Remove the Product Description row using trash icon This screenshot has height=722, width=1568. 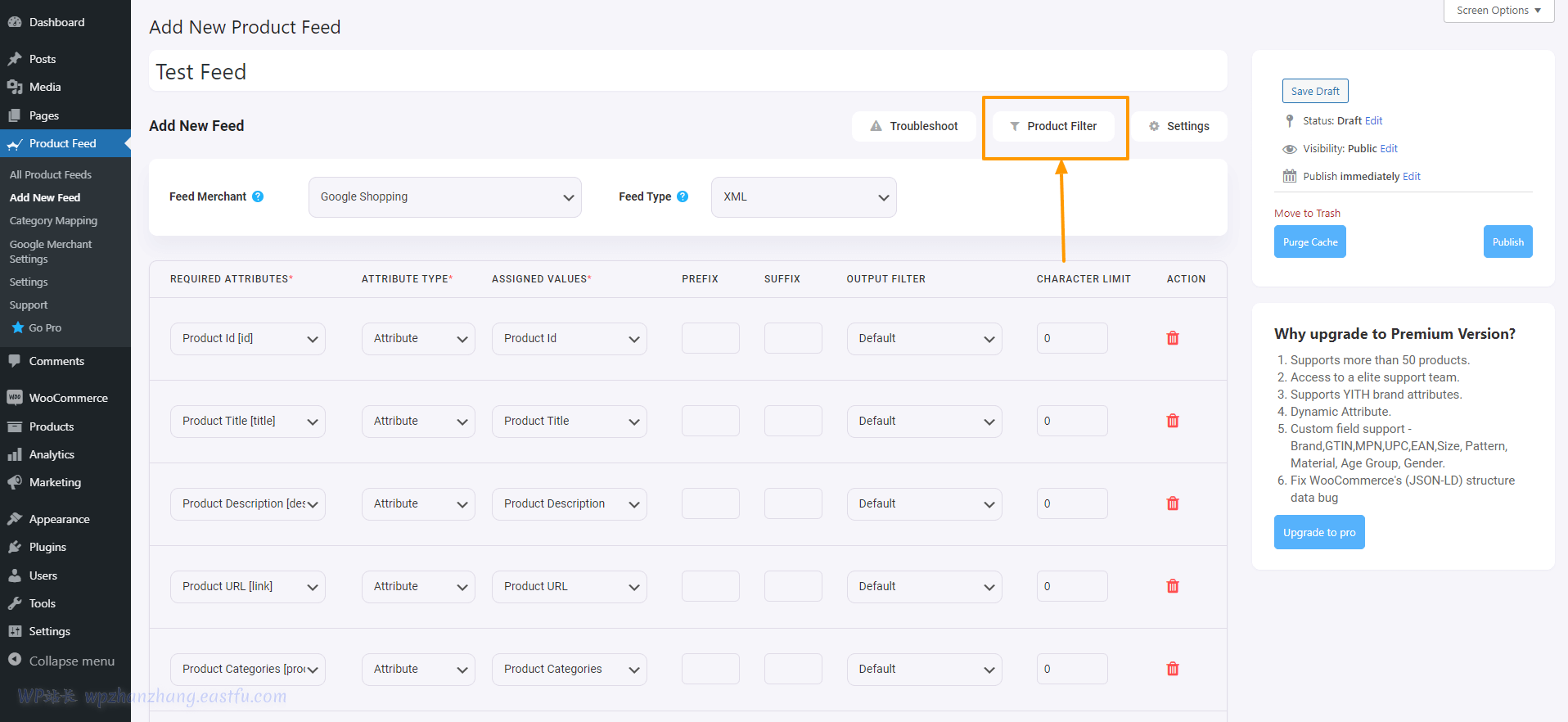tap(1172, 503)
